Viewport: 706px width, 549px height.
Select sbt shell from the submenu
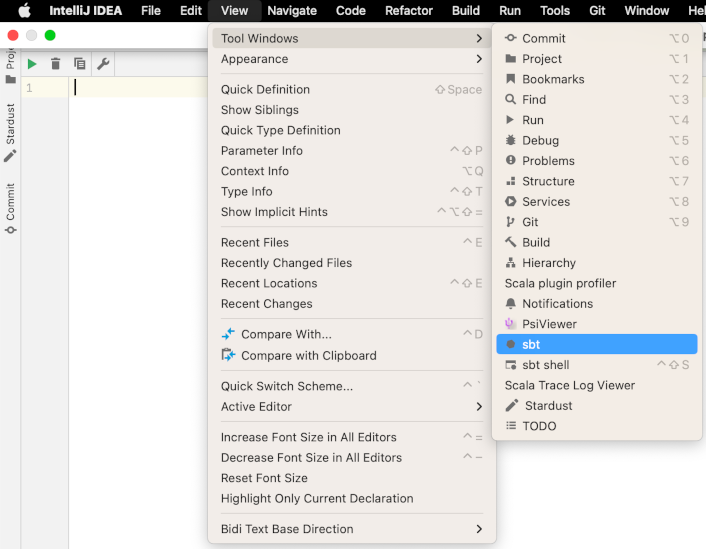(545, 365)
